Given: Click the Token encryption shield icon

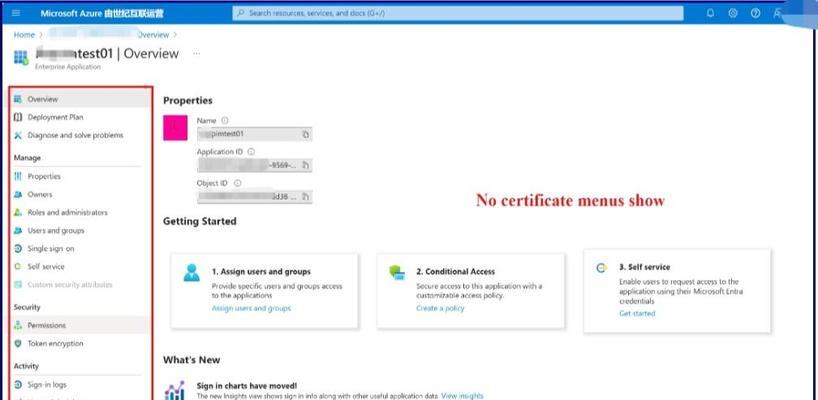Looking at the screenshot, I should [18, 344].
